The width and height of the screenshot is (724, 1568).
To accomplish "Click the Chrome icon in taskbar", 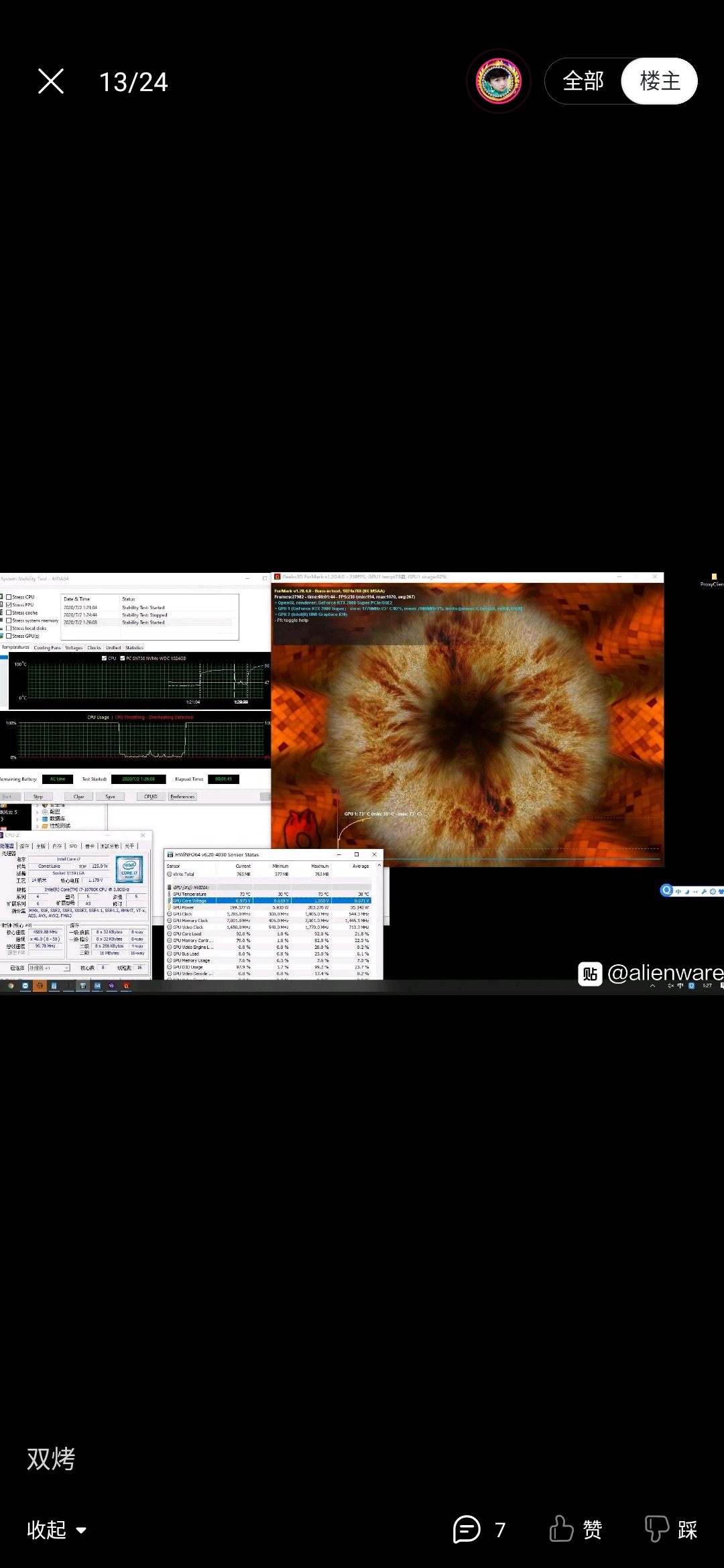I will pyautogui.click(x=11, y=986).
